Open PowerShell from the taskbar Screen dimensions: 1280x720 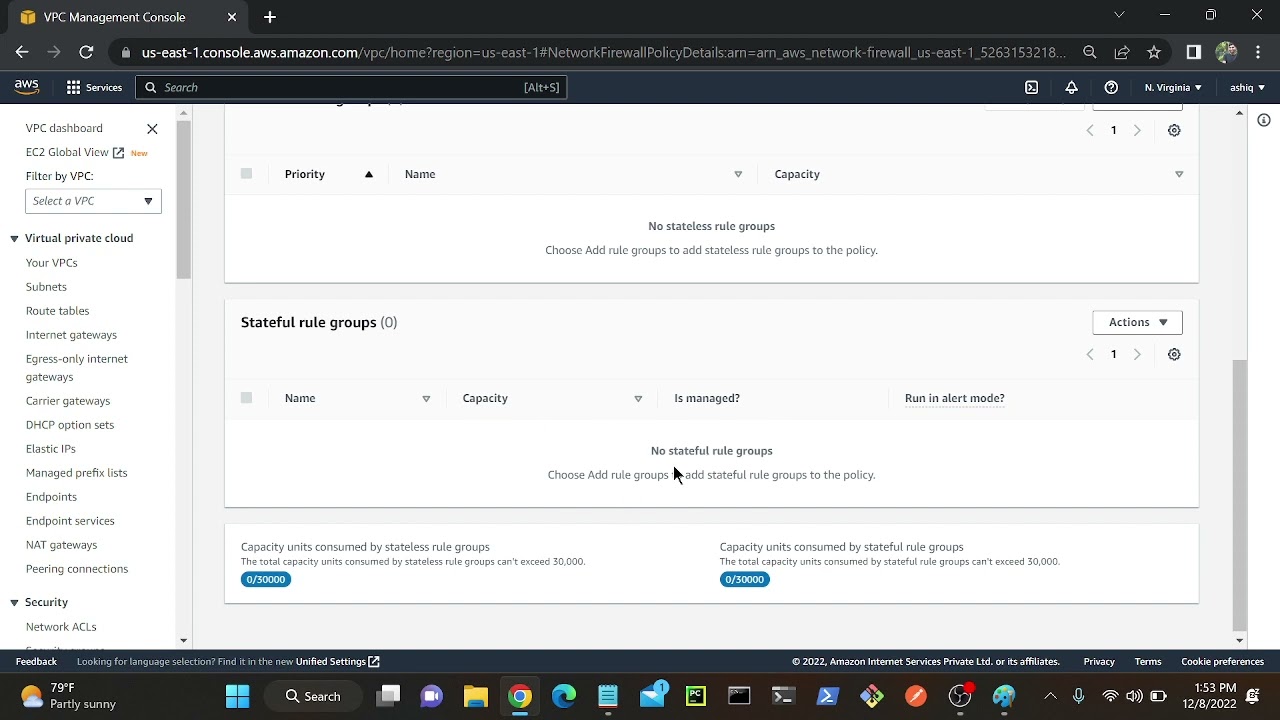(x=828, y=696)
